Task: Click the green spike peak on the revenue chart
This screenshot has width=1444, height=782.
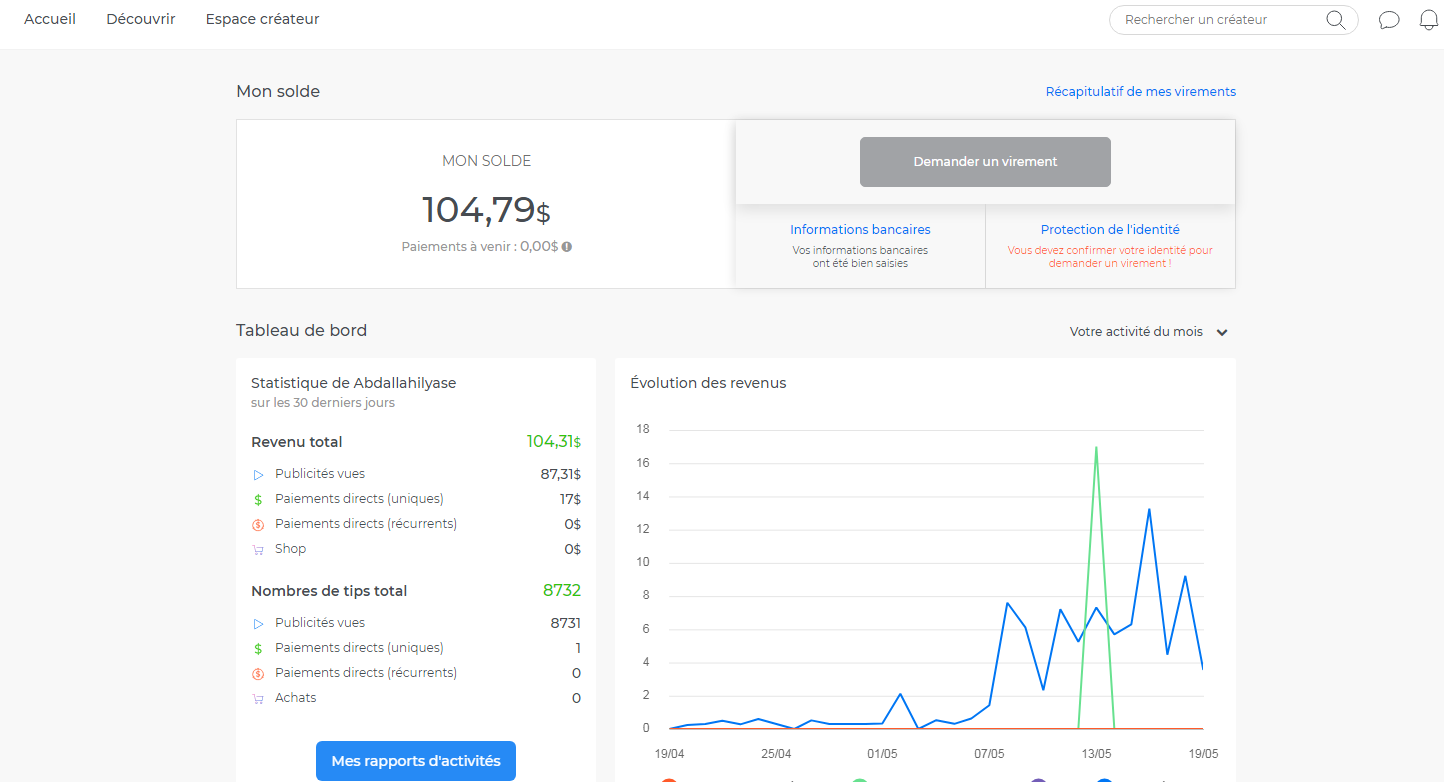Action: [1096, 447]
